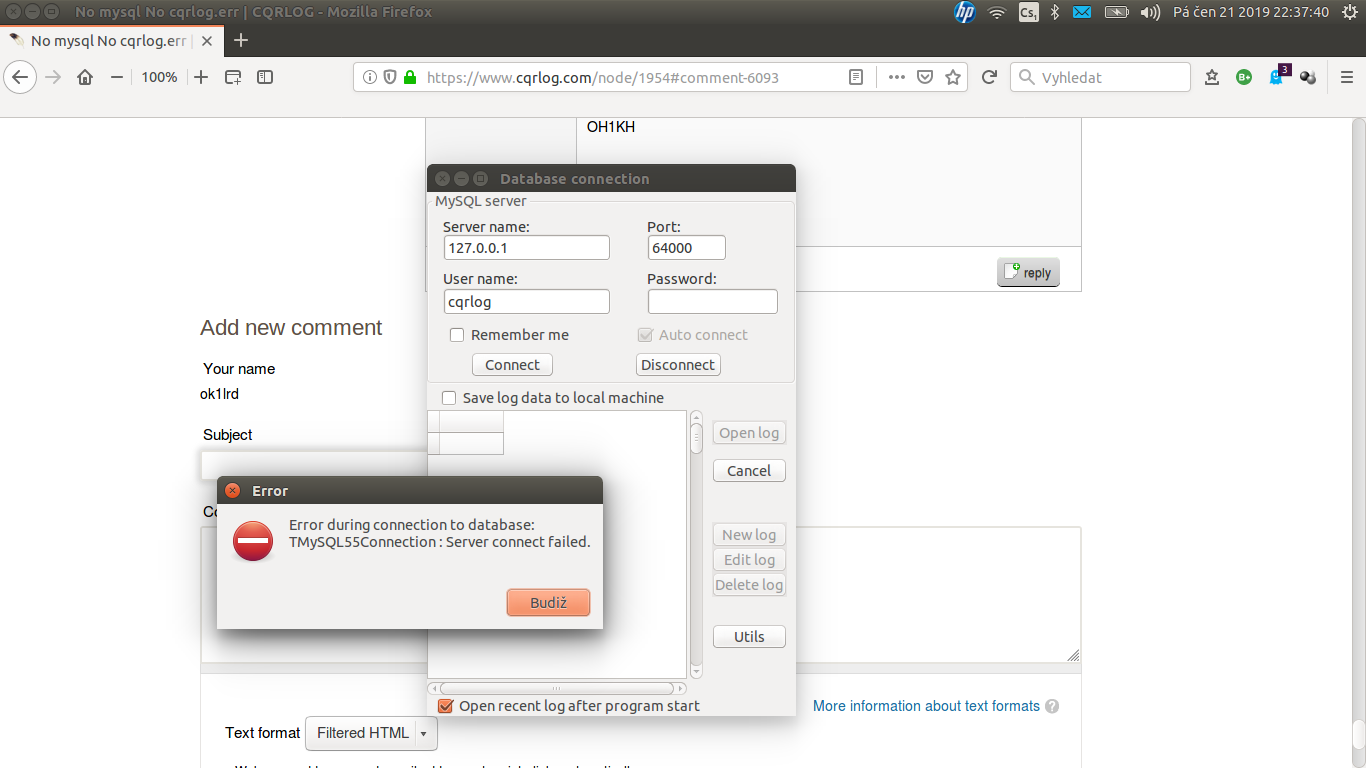Image resolution: width=1366 pixels, height=768 pixels.
Task: Open Firefox home page icon
Action: pyautogui.click(x=85, y=77)
